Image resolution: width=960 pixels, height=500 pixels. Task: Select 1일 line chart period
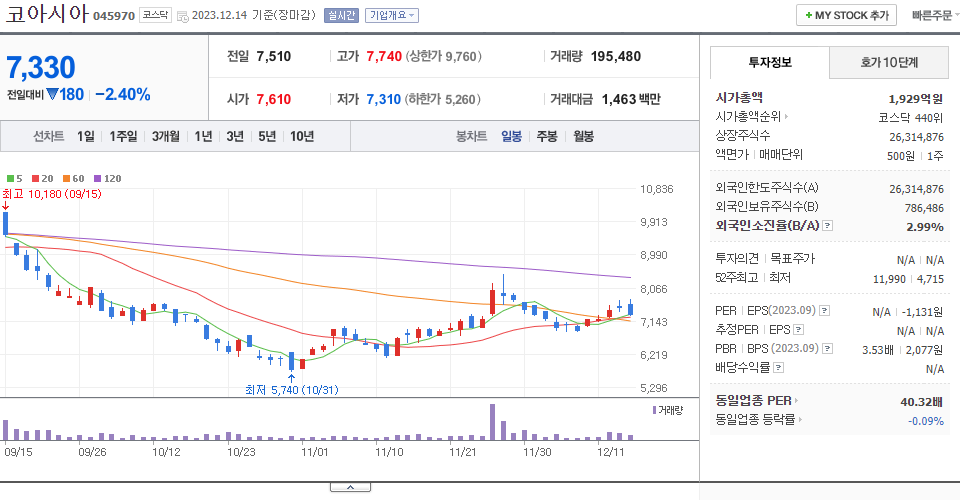point(86,136)
